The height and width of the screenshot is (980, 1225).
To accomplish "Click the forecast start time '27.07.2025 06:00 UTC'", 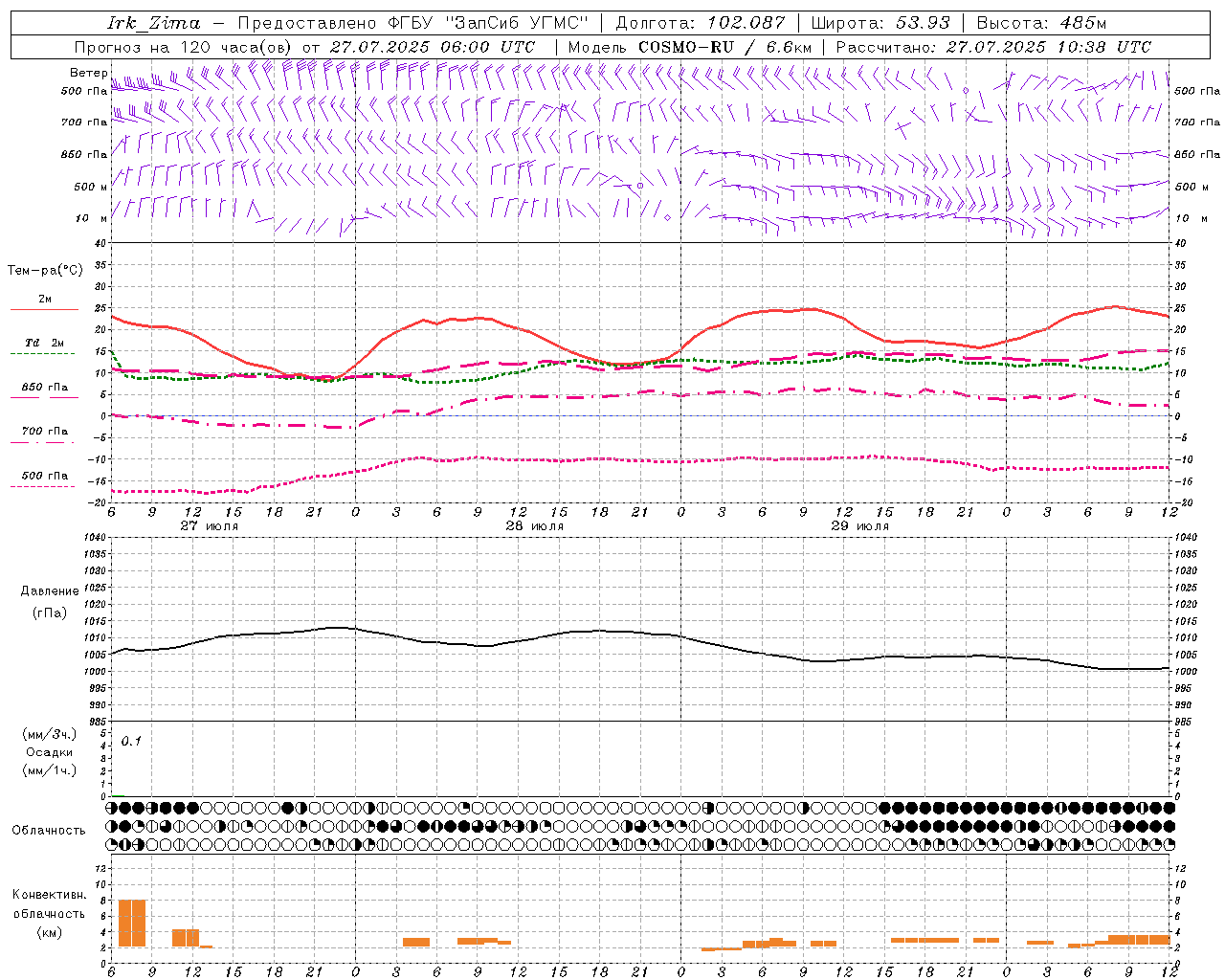I will coord(432,47).
